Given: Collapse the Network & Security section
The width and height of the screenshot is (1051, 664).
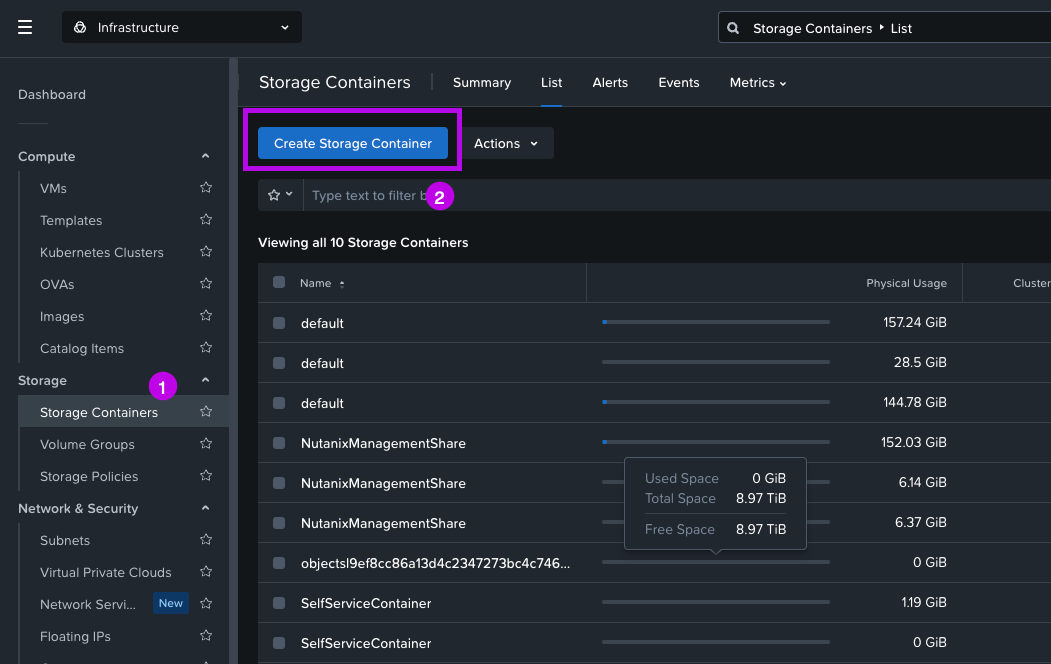Looking at the screenshot, I should click(x=205, y=508).
